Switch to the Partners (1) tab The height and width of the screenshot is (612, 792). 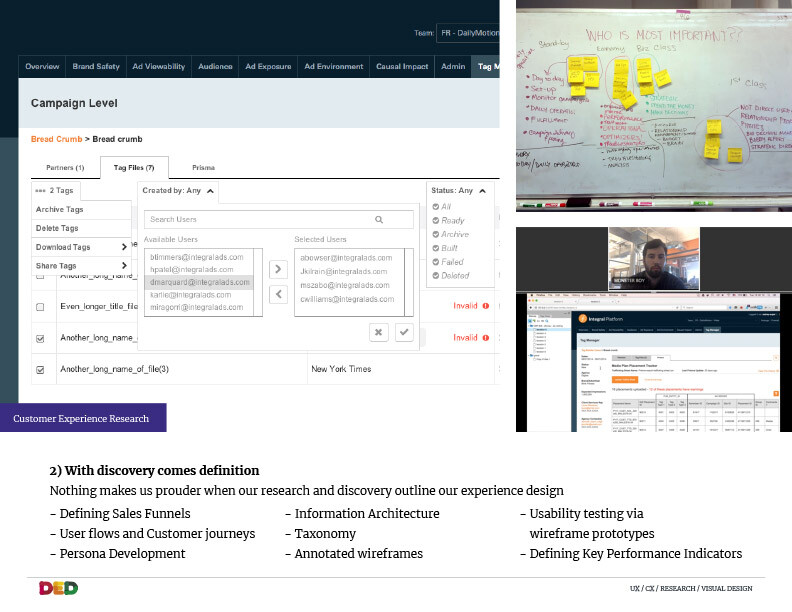tap(66, 167)
